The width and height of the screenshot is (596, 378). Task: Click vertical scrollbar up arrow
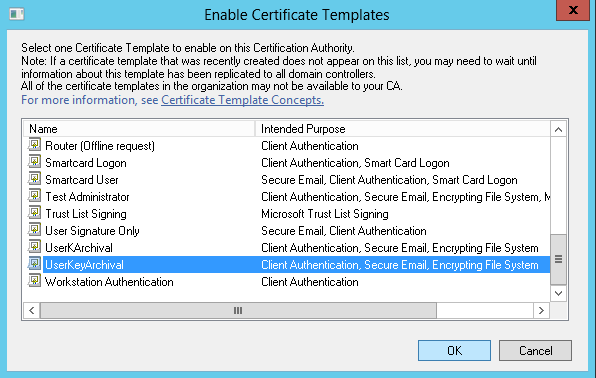558,130
